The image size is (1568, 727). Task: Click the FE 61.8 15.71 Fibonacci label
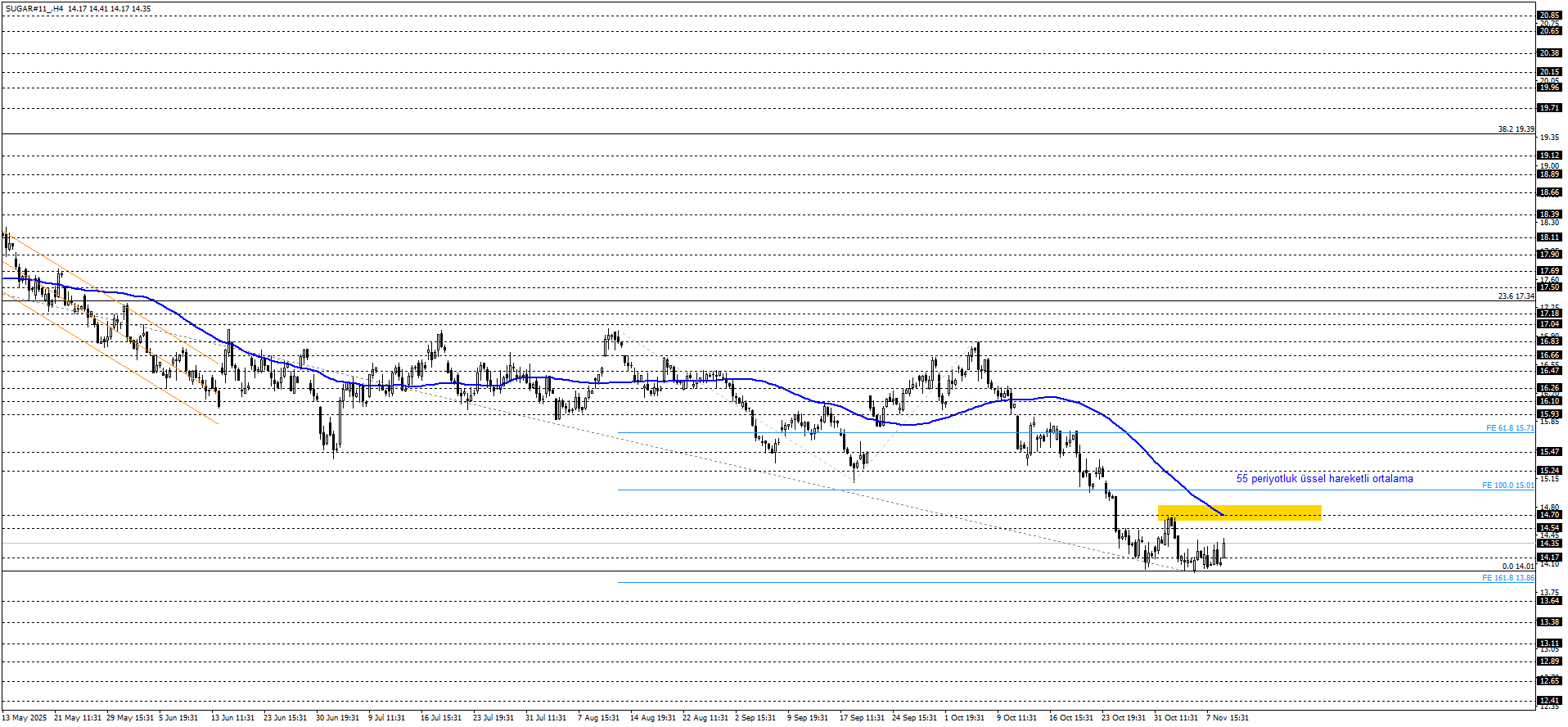tap(1509, 428)
